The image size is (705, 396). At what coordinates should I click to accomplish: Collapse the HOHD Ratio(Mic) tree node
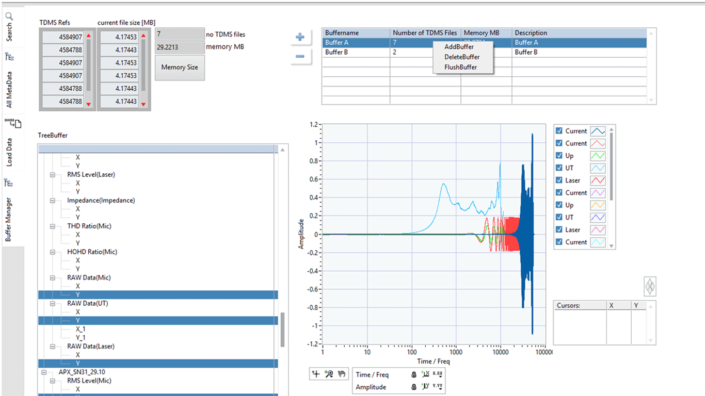(53, 252)
